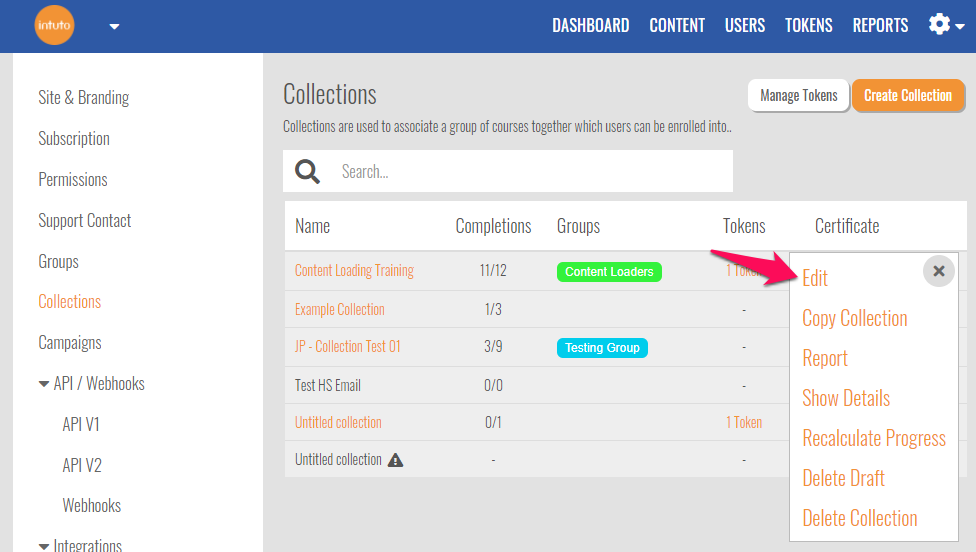This screenshot has height=552, width=976.
Task: Collapse the API / Webhooks section
Action: click(44, 384)
